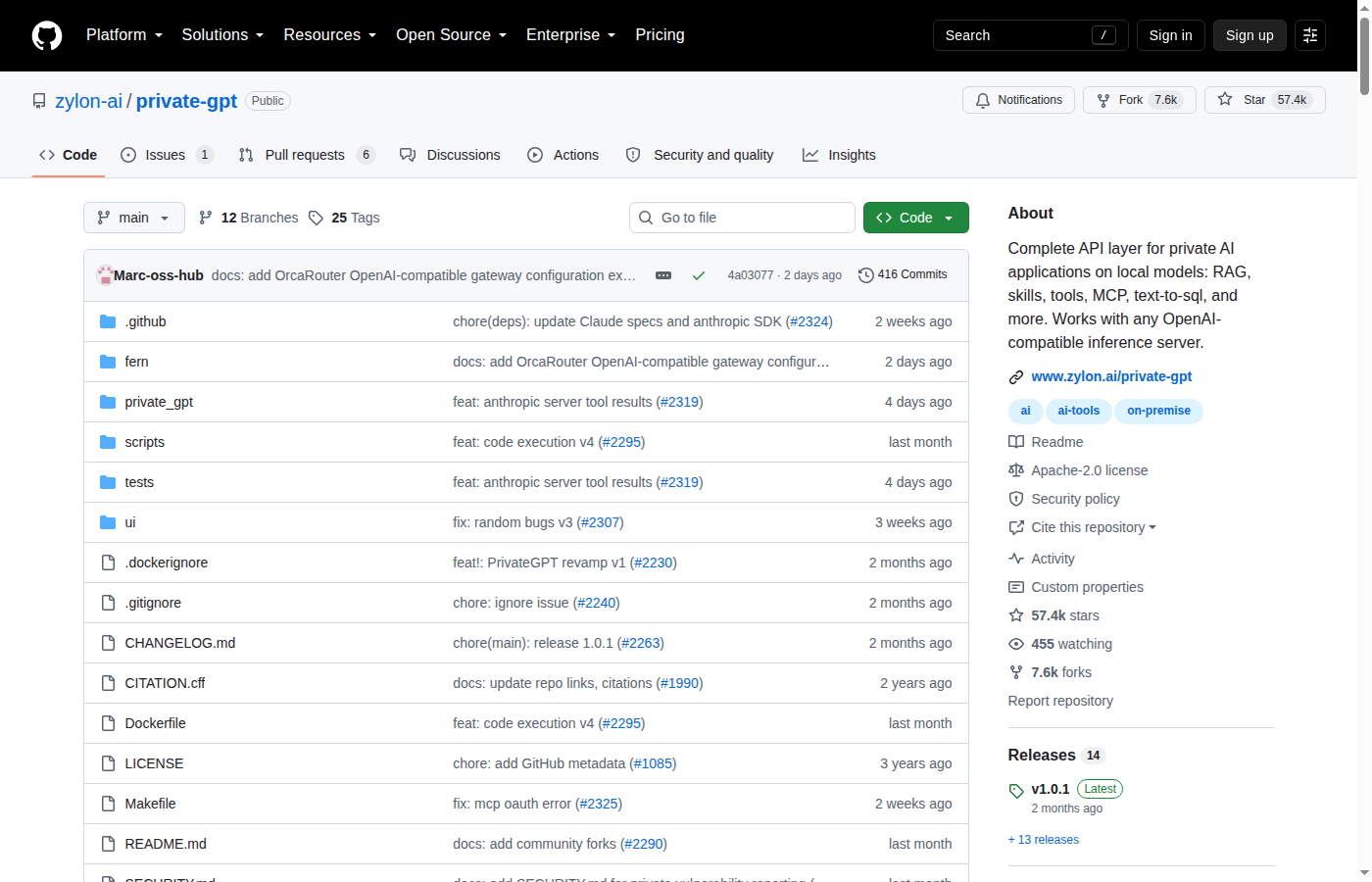
Task: Click the Sign up button
Action: pyautogui.click(x=1249, y=35)
